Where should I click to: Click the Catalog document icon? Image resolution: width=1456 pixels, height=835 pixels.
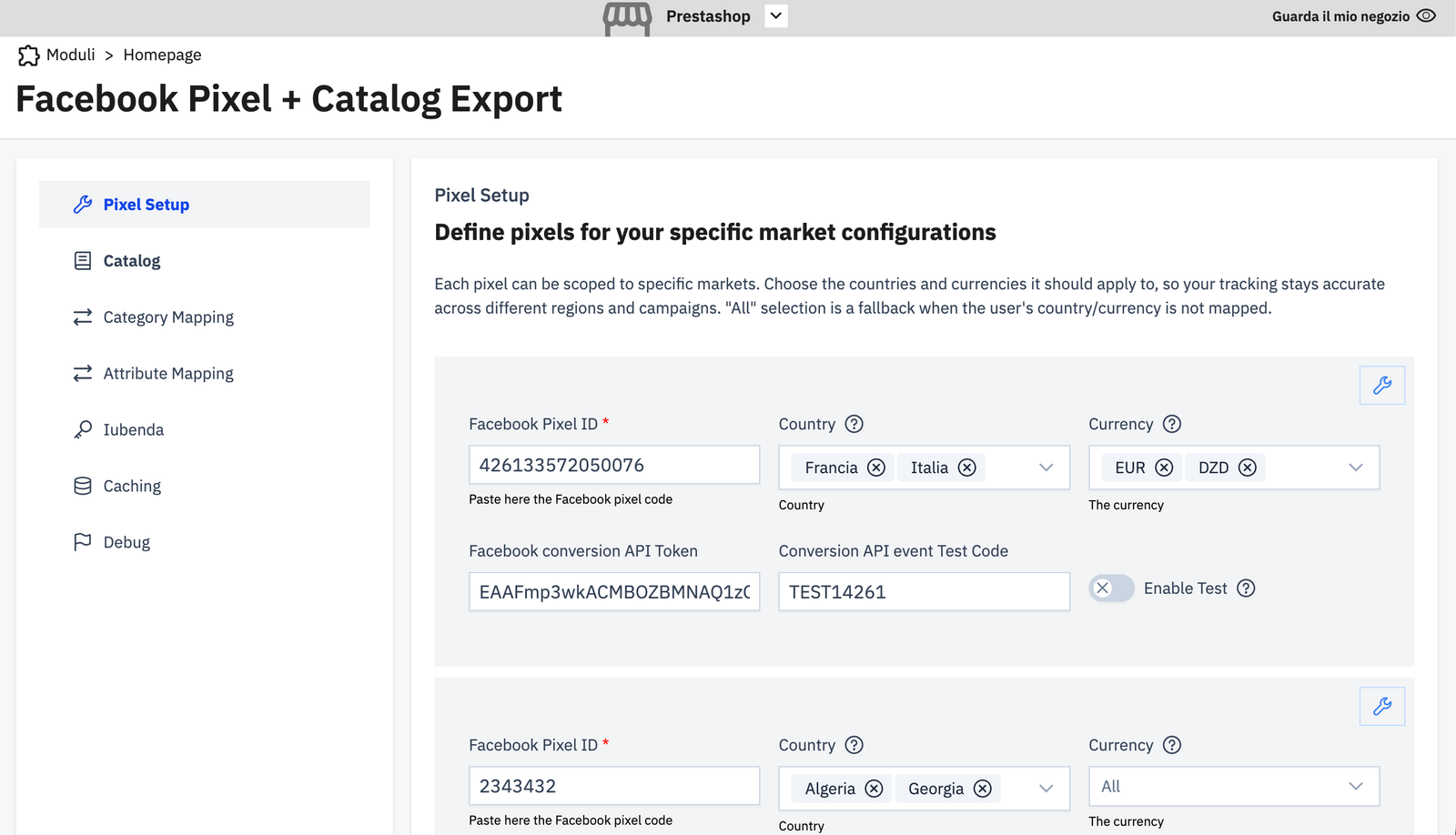83,261
